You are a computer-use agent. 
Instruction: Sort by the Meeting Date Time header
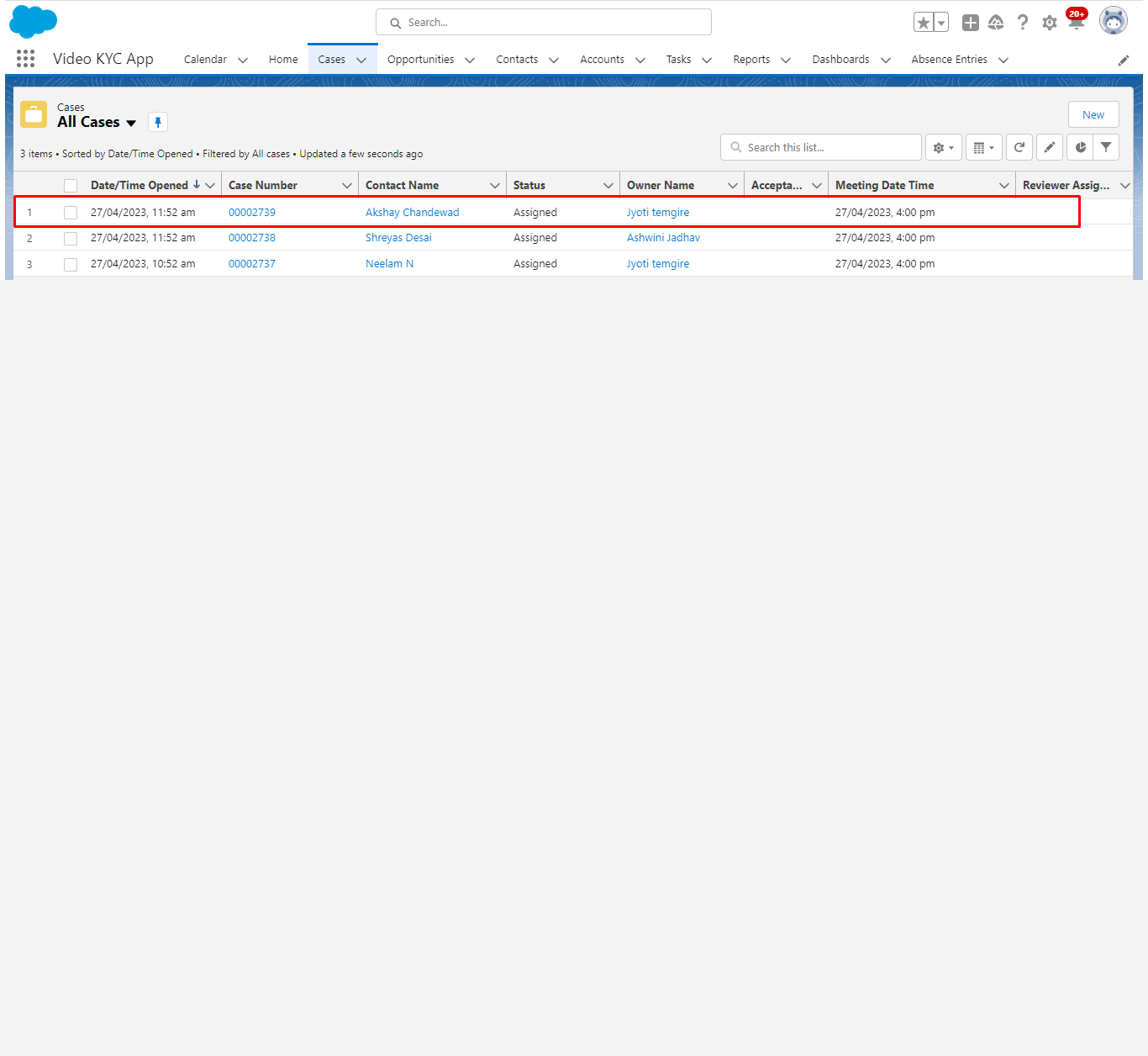tap(884, 185)
